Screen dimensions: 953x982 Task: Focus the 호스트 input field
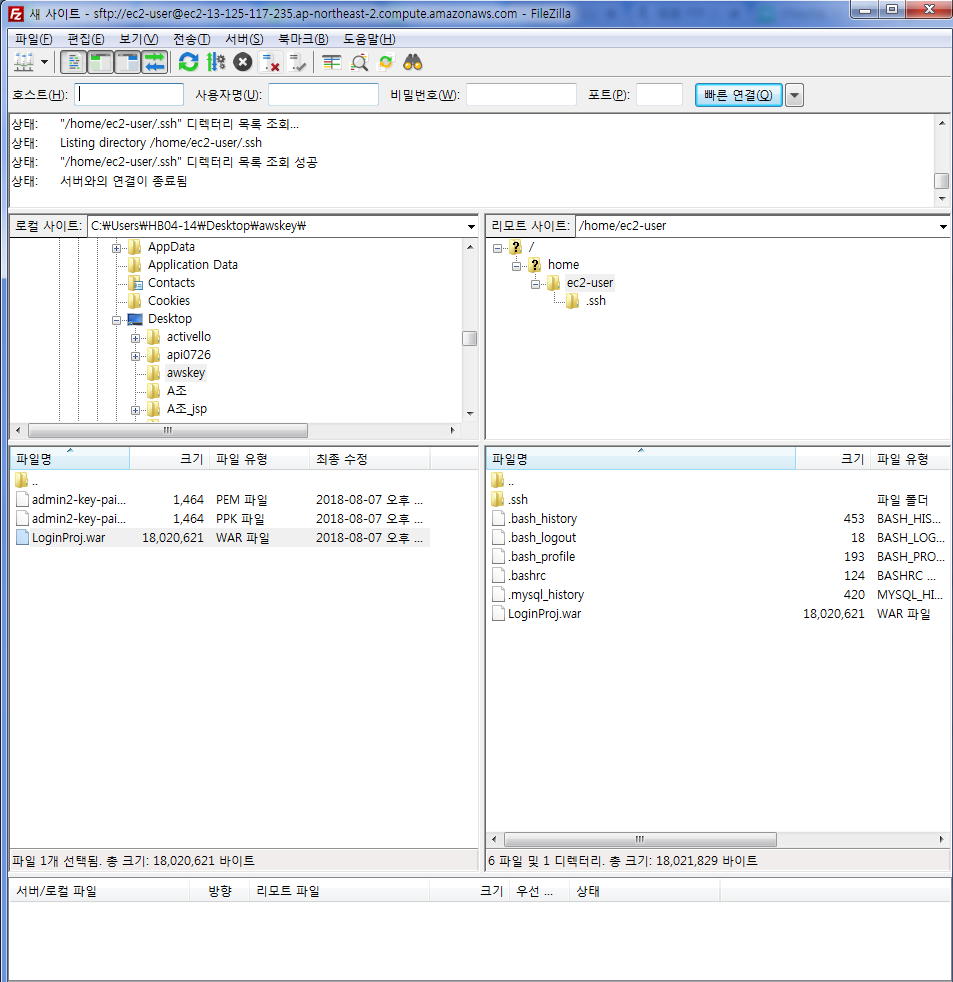[x=129, y=95]
